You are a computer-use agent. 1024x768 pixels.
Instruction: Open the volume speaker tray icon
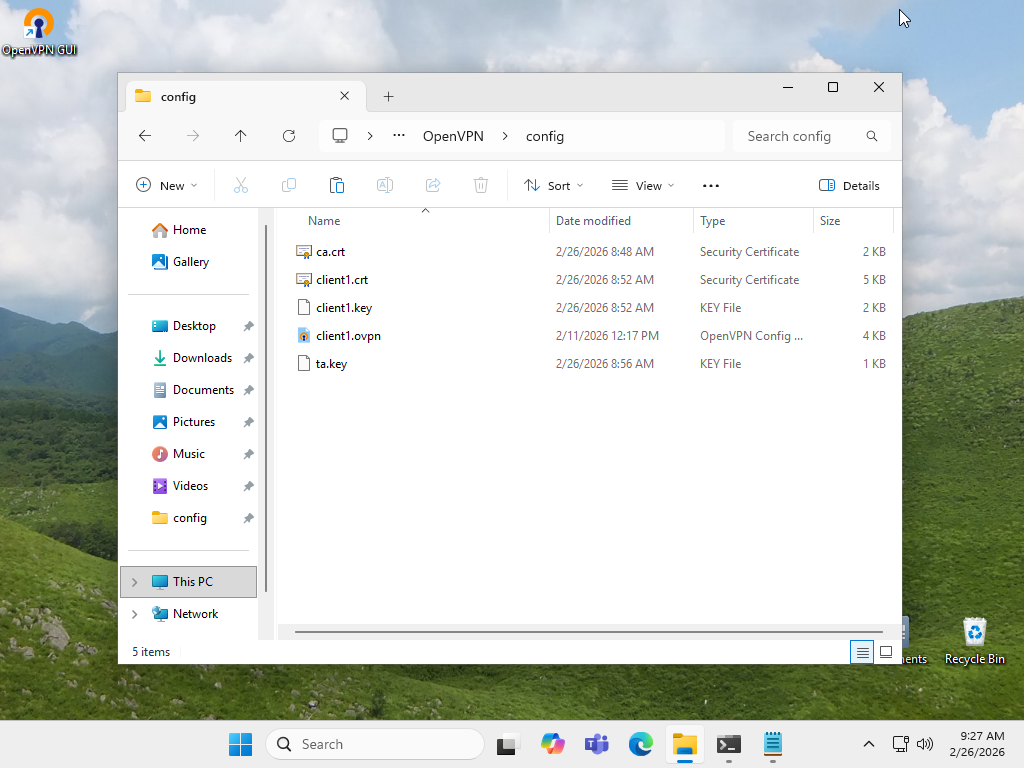pyautogui.click(x=925, y=744)
